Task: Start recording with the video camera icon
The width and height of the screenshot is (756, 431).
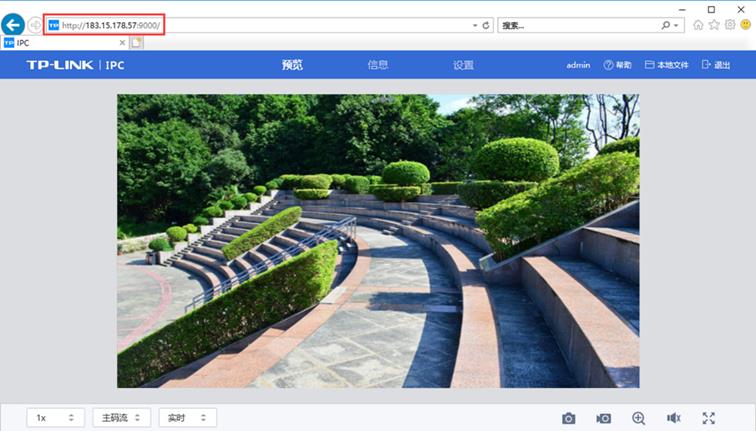Action: point(603,418)
